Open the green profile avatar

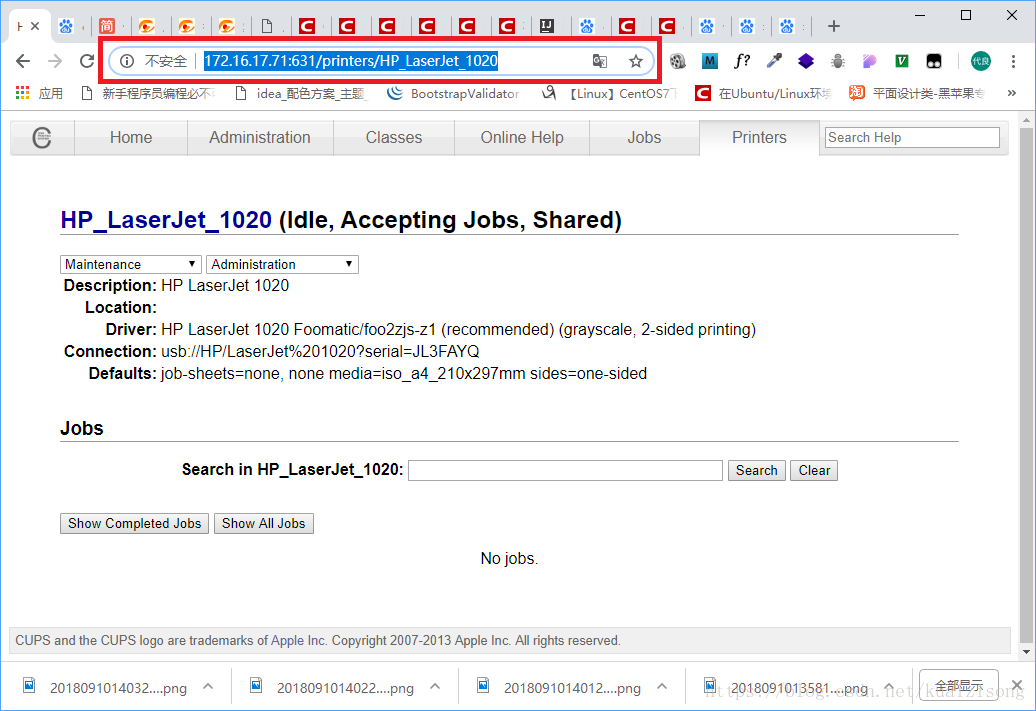click(x=980, y=61)
